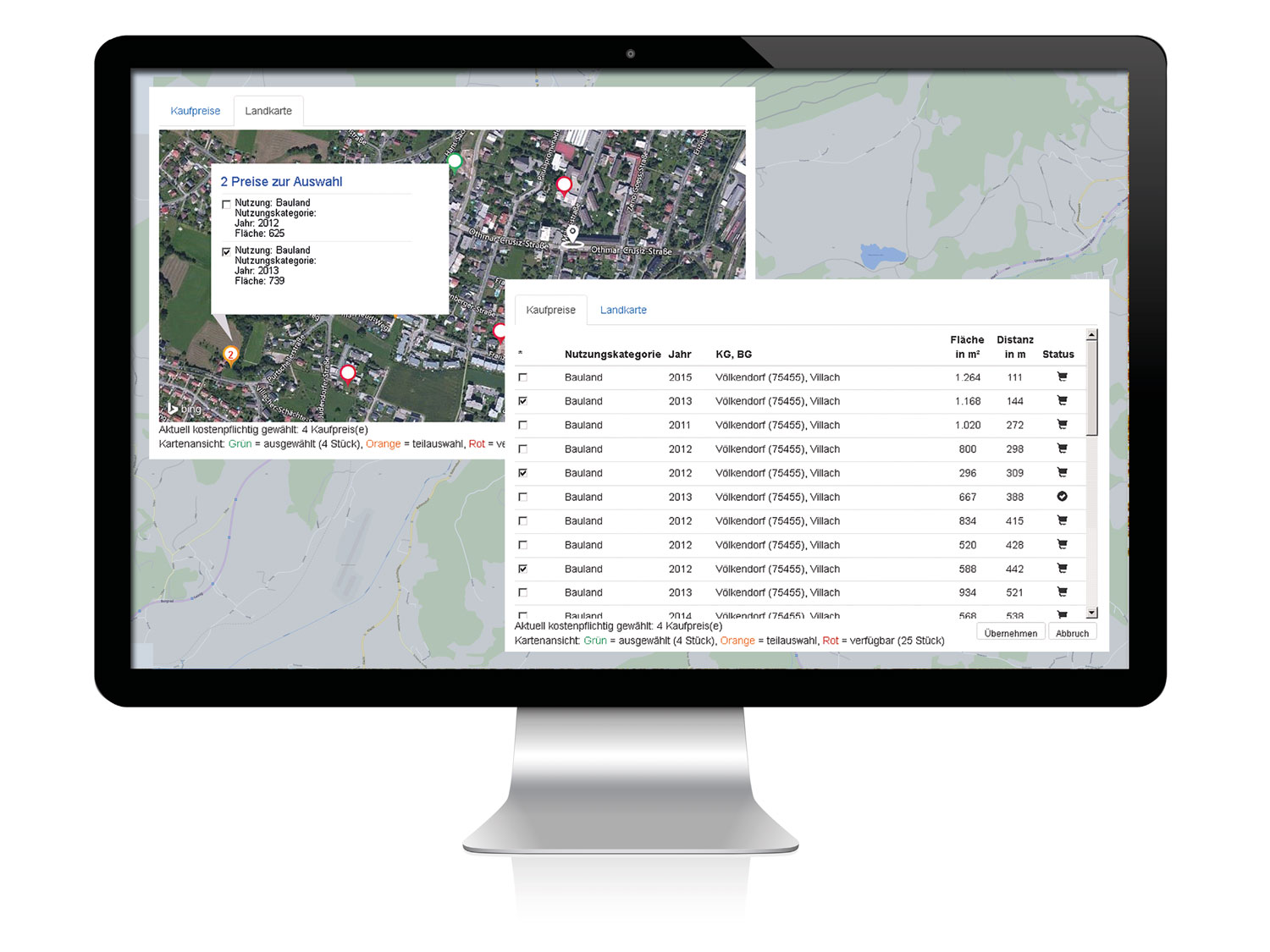Click the scroll-down arrow of the price table

1091,613
